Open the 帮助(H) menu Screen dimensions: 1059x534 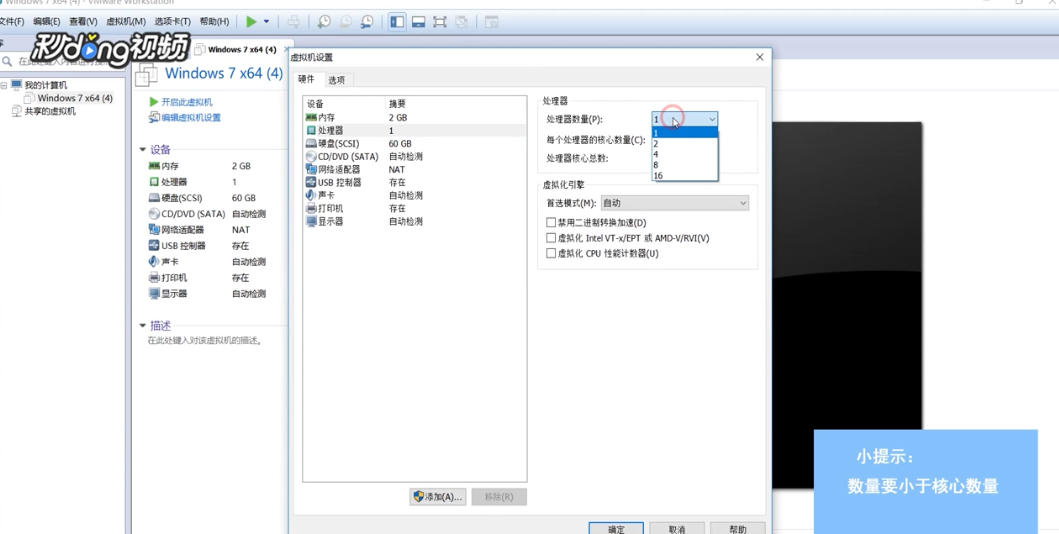pyautogui.click(x=214, y=22)
